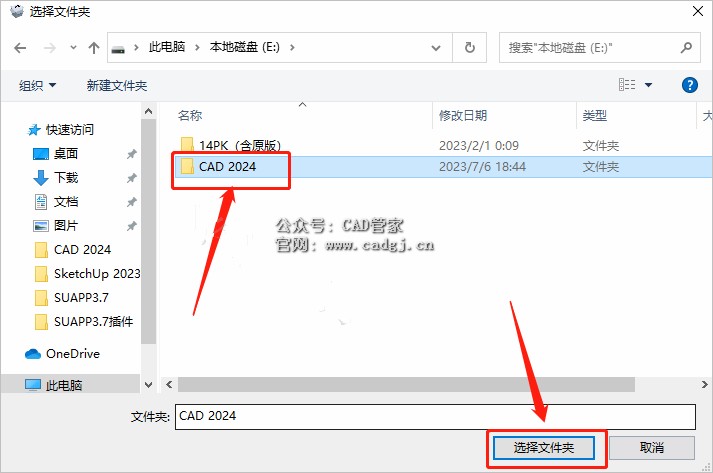
Task: Open SketchUp 2023 in navigation pane
Action: coord(97,274)
